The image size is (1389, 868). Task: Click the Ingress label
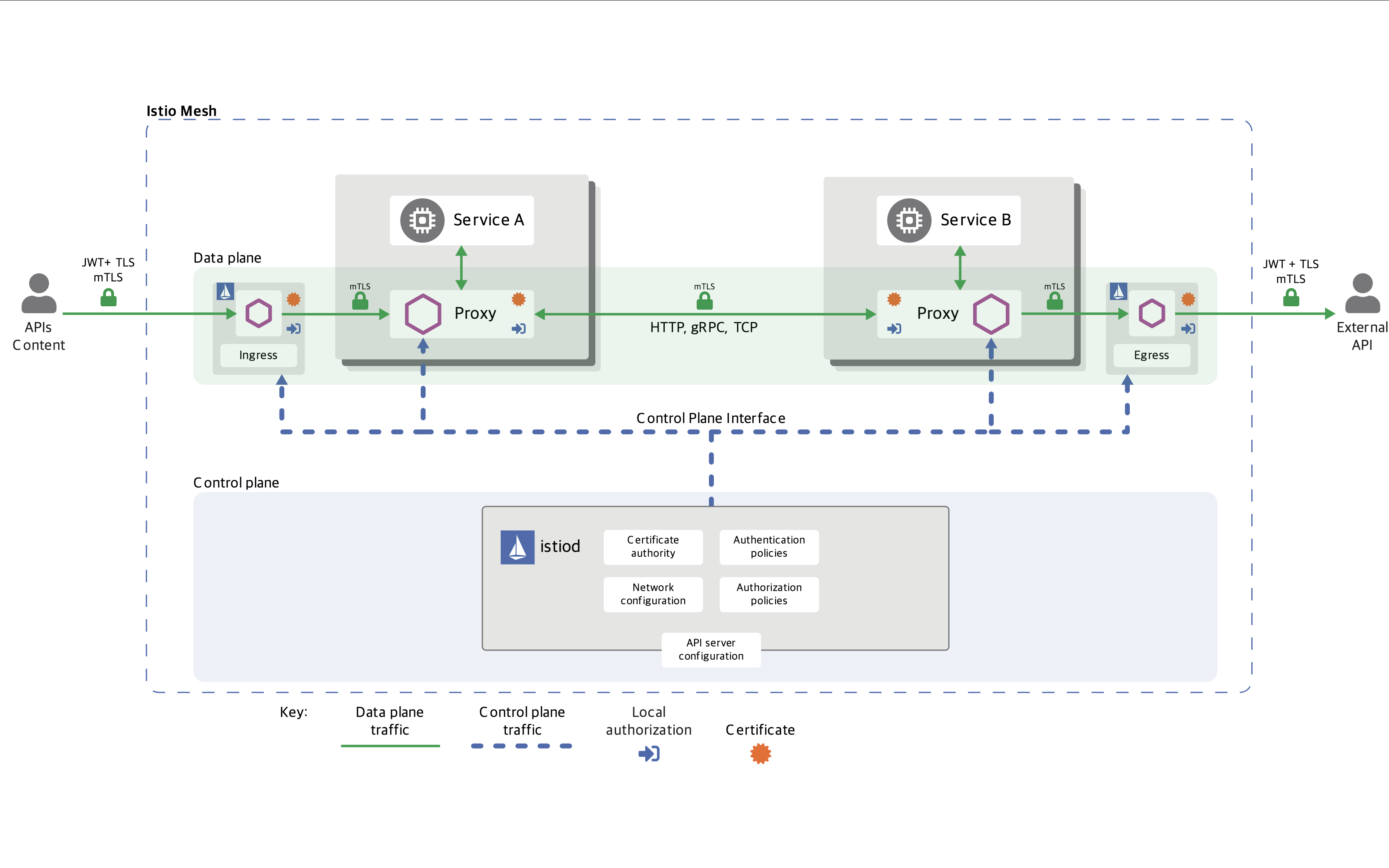click(258, 355)
